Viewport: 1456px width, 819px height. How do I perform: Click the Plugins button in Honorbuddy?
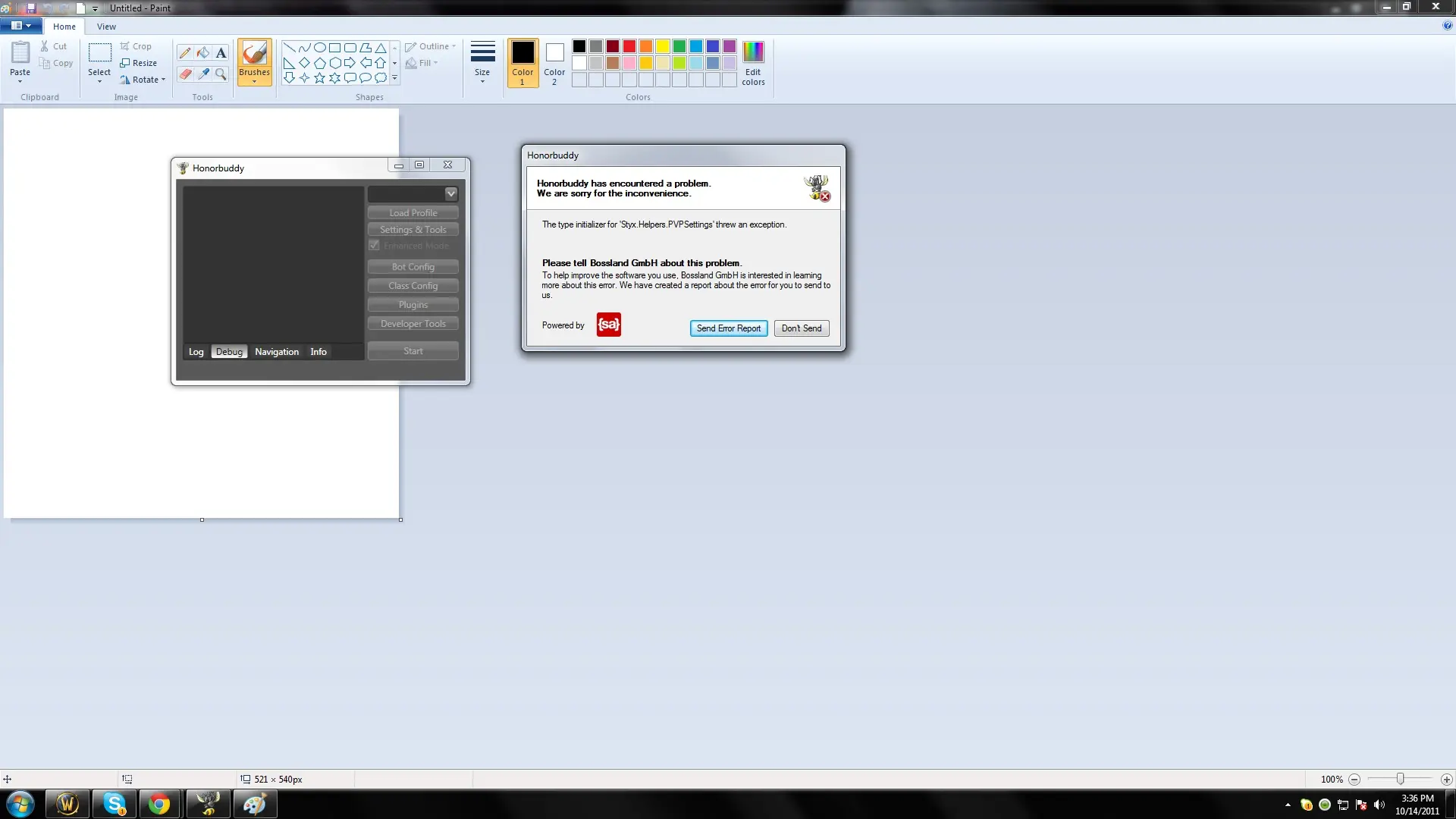pyautogui.click(x=413, y=305)
